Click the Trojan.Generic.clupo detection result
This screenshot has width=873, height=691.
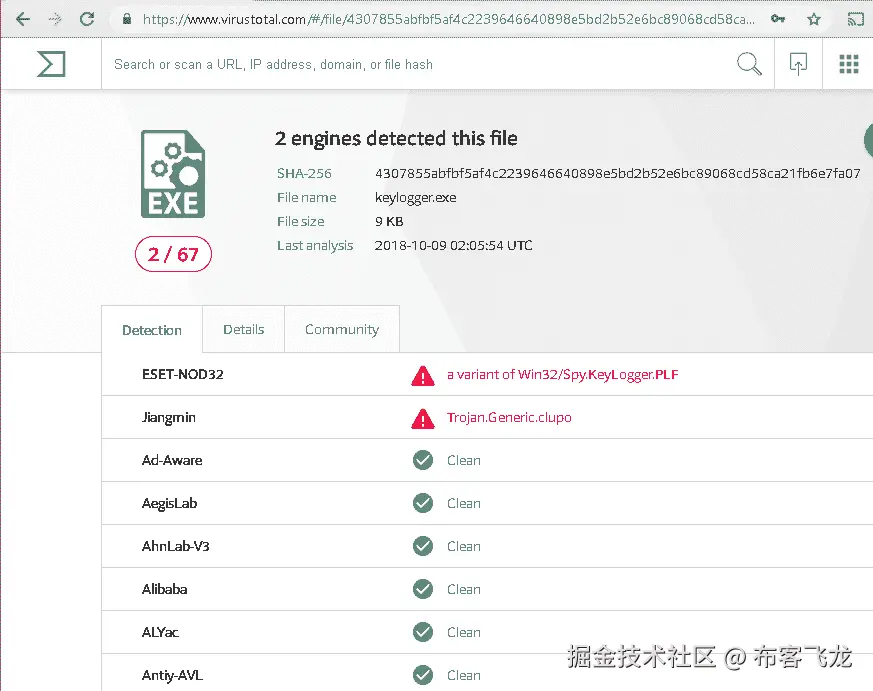point(509,418)
